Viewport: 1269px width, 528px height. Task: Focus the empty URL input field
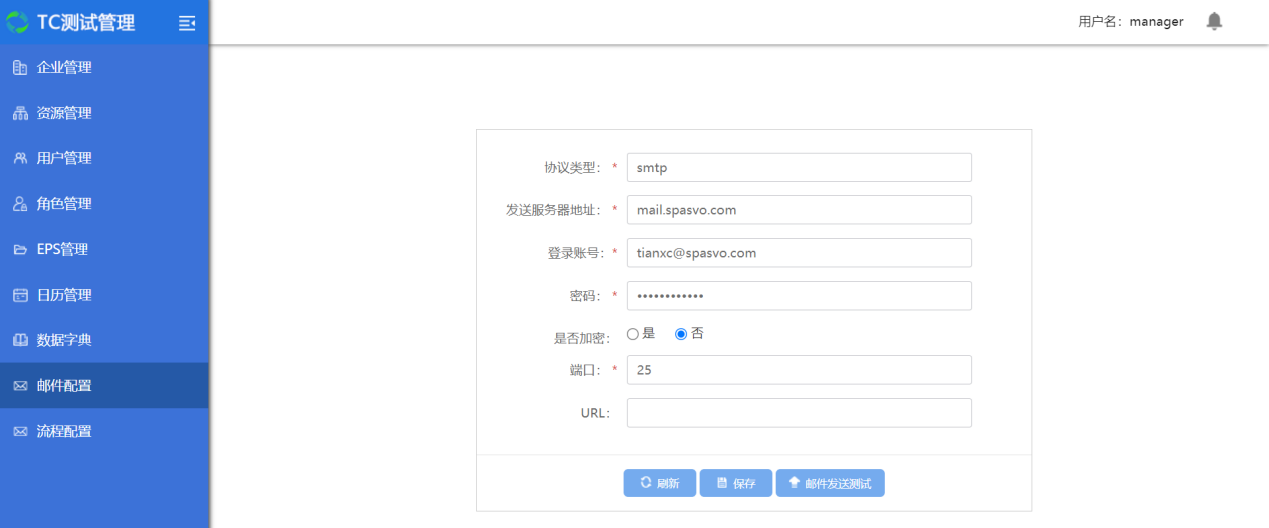click(799, 413)
